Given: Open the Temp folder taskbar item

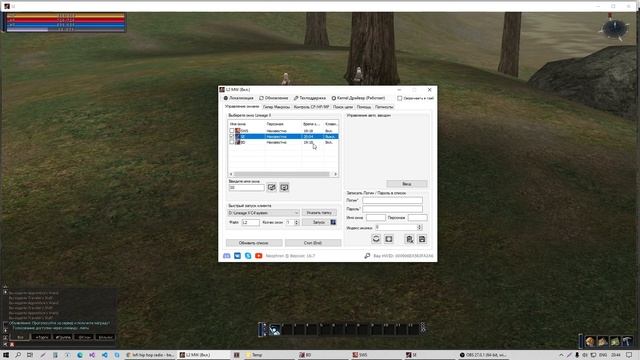Looking at the screenshot, I should pos(269,355).
